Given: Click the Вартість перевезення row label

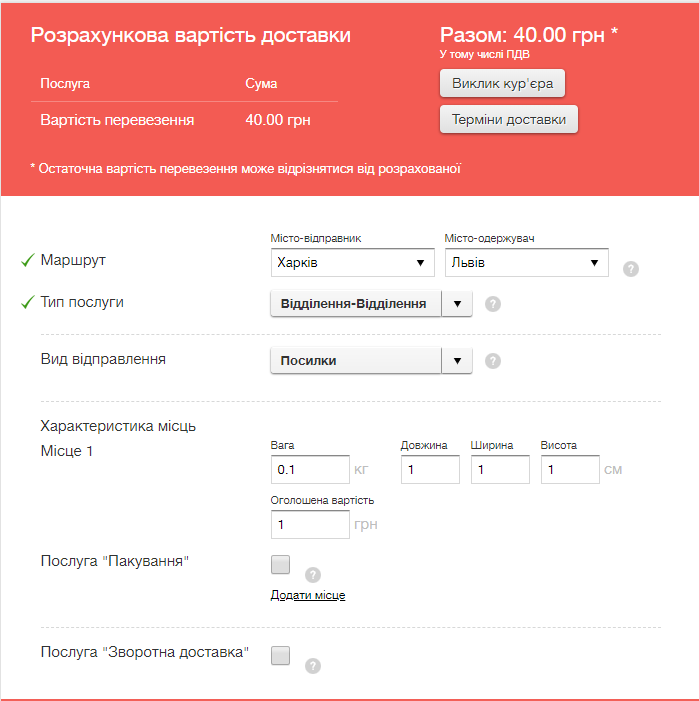Looking at the screenshot, I should coord(117,120).
